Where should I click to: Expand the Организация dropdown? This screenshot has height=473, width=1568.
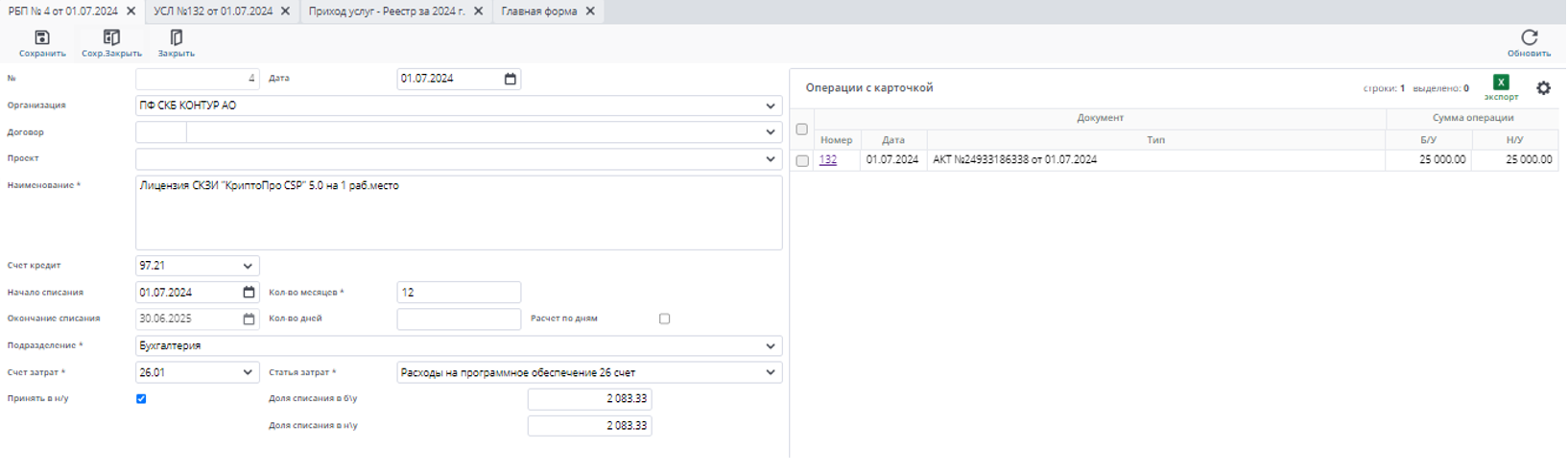click(x=770, y=106)
